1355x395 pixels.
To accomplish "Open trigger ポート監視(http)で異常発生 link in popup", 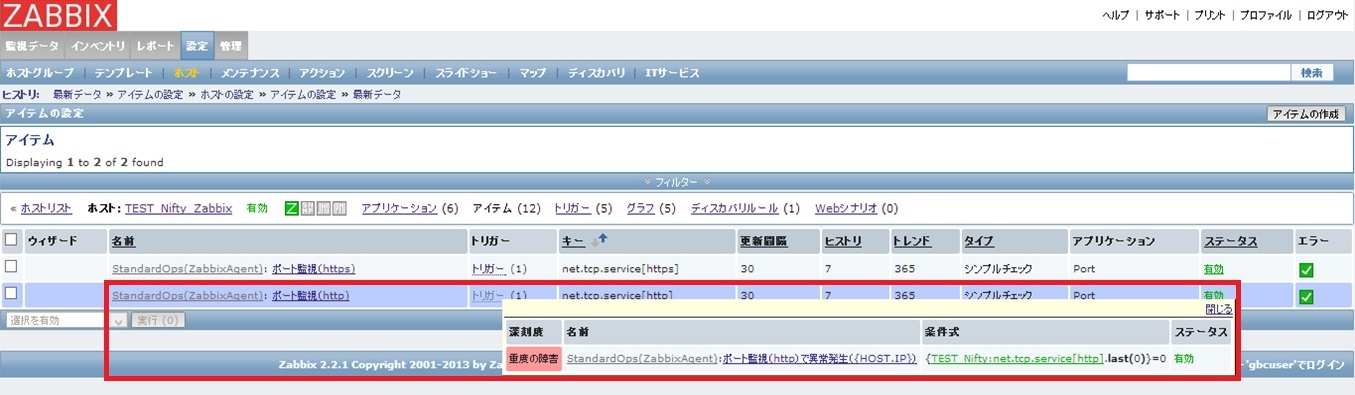I will click(x=819, y=358).
